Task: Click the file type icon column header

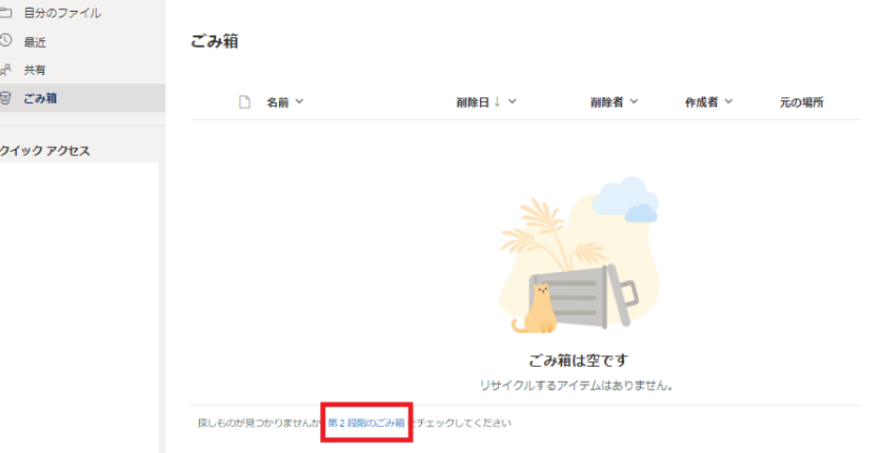Action: (244, 102)
